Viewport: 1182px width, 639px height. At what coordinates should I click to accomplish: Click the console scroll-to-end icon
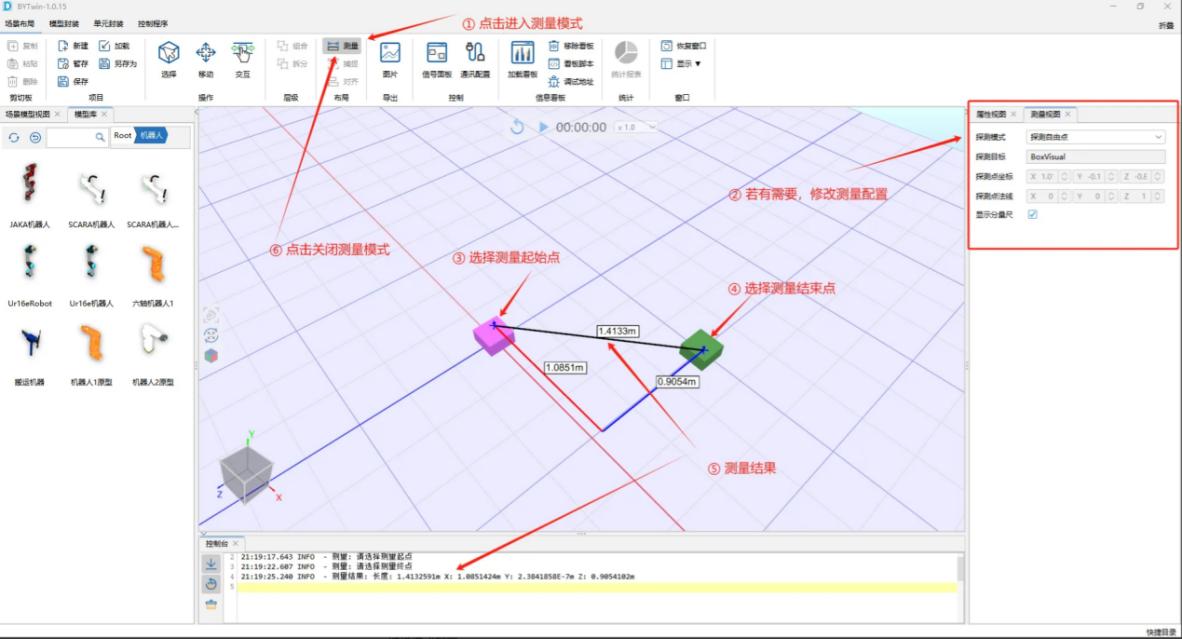click(211, 564)
